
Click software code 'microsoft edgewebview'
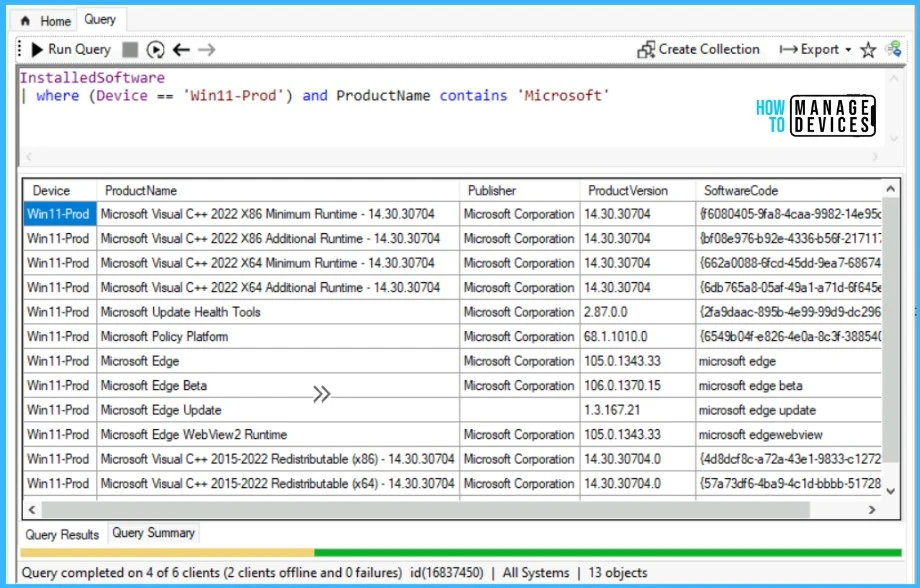(x=789, y=435)
